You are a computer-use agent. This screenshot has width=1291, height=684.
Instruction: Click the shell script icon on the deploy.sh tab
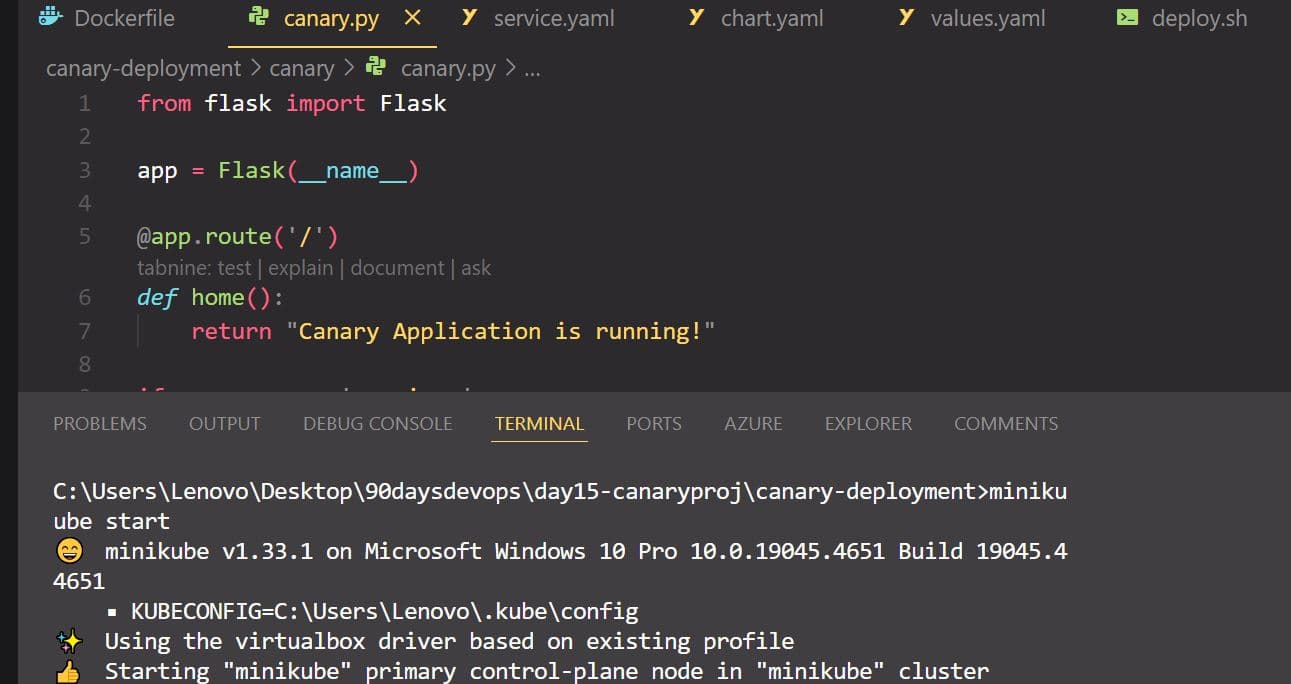[1127, 18]
